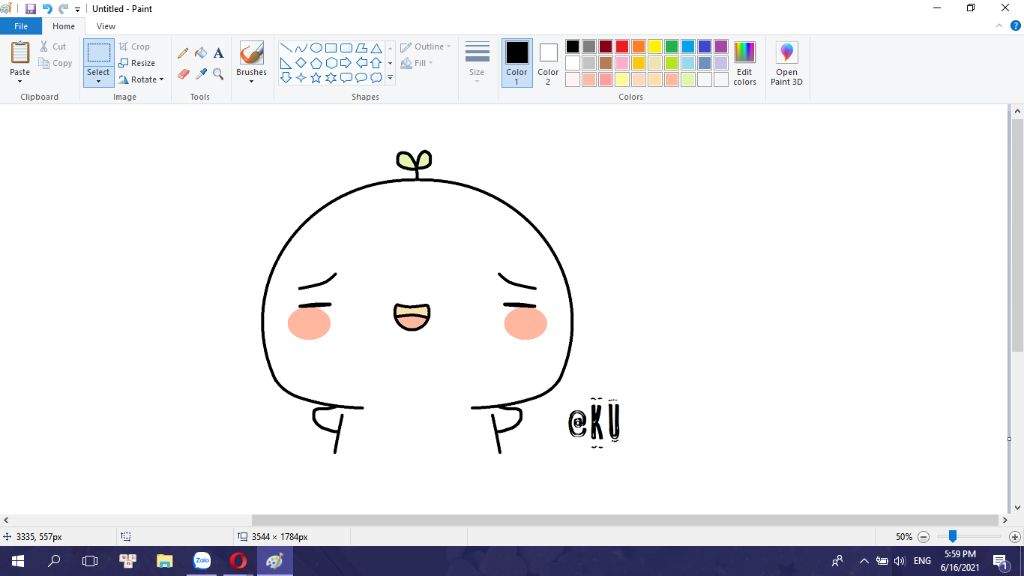Click the Brushes tool icon
This screenshot has width=1024, height=576.
(x=251, y=53)
